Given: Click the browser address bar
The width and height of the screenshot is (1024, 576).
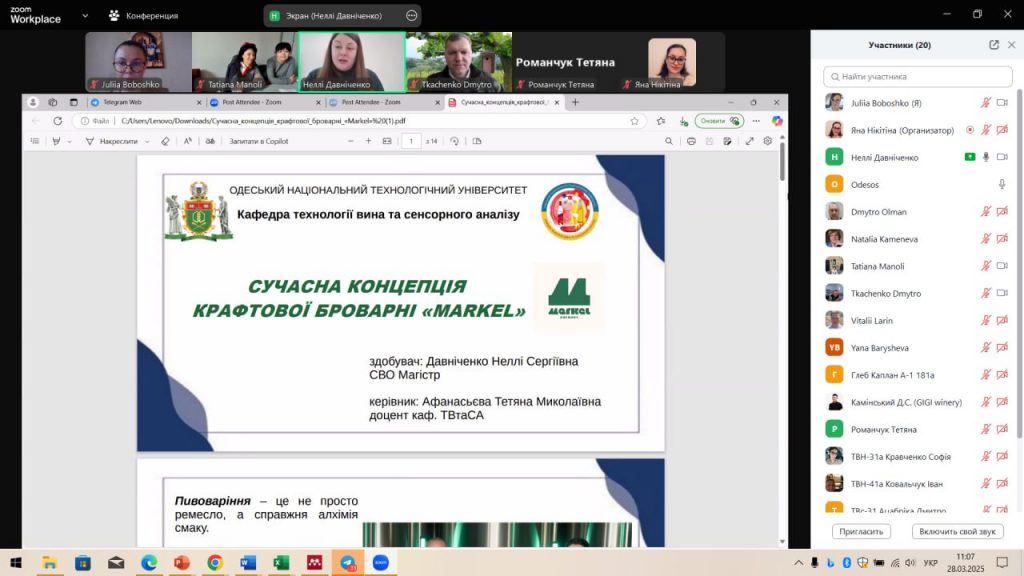Looking at the screenshot, I should click(358, 121).
